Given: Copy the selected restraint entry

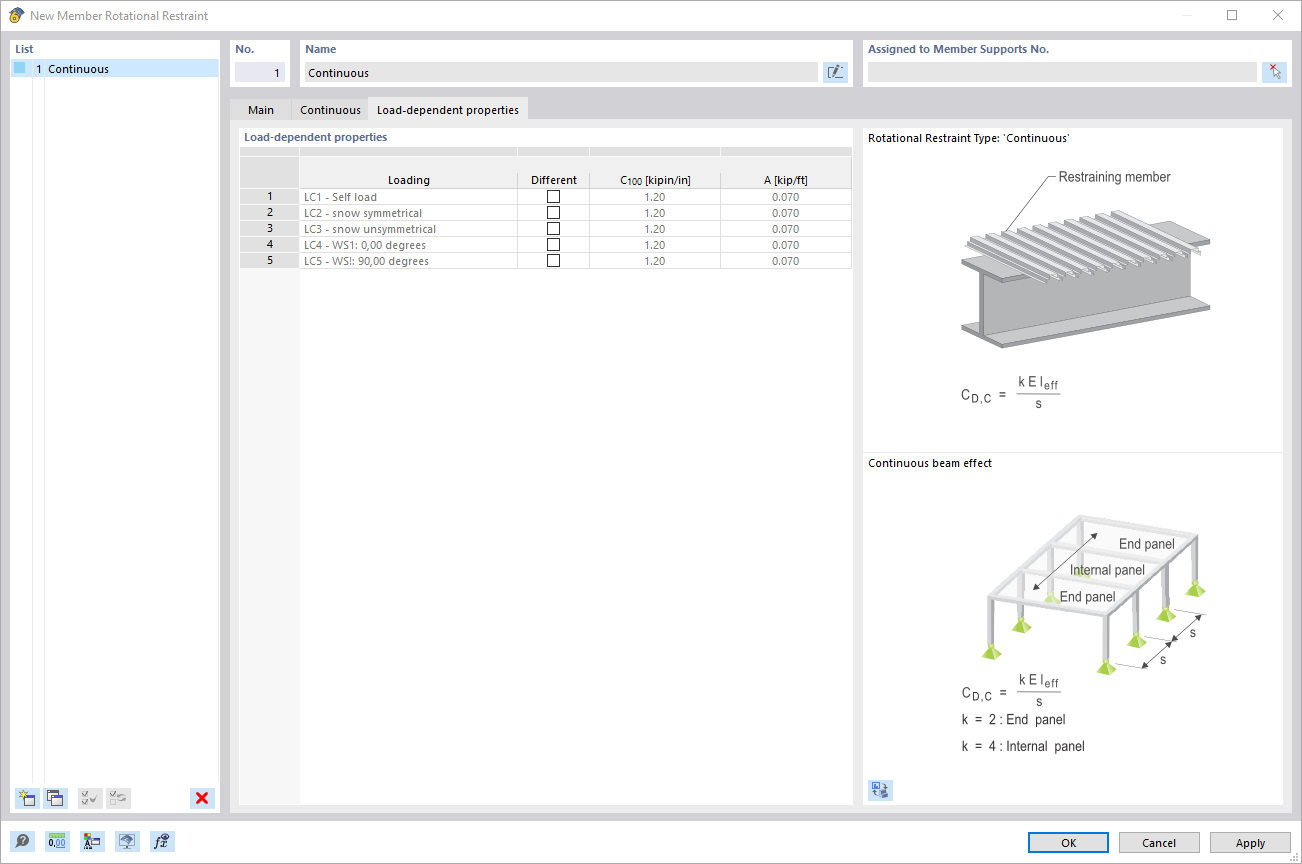Looking at the screenshot, I should [x=55, y=798].
